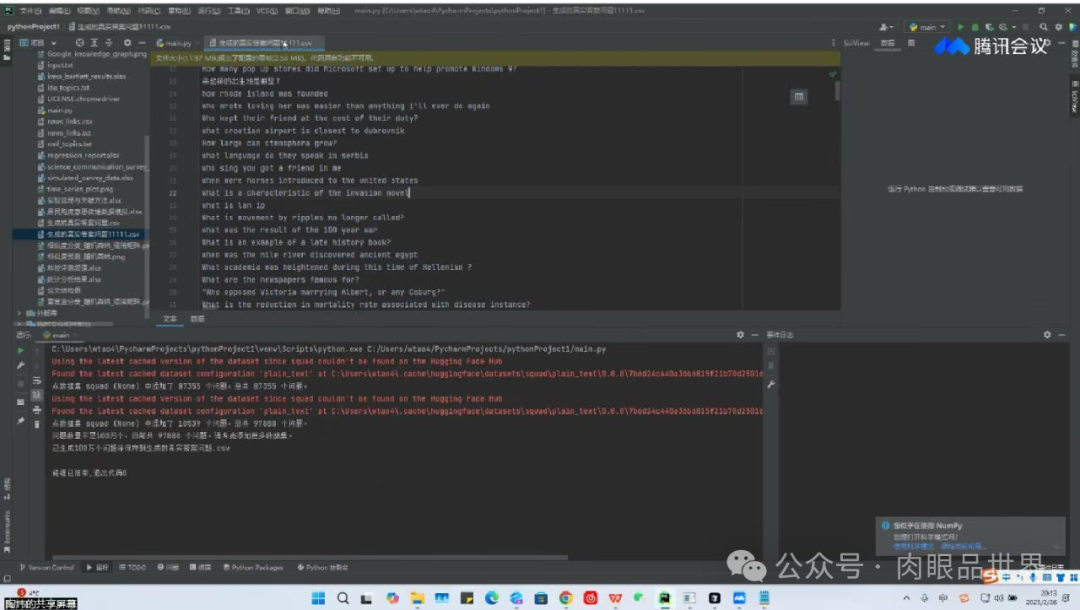Click the trash clear-all icon in Run console

[x=37, y=425]
